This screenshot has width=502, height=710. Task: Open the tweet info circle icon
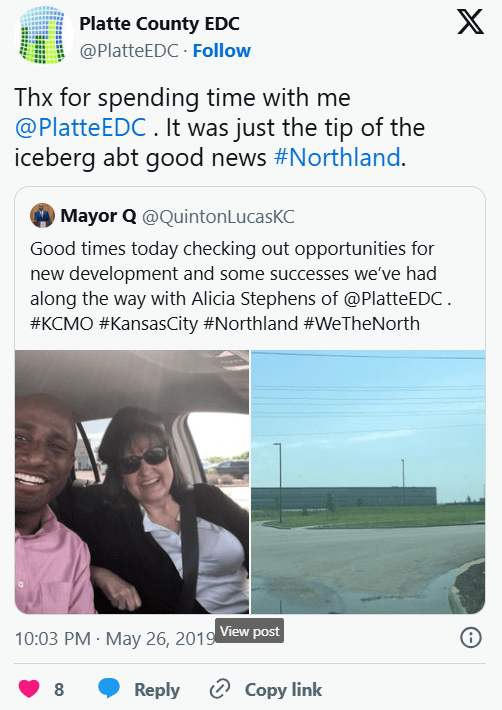[471, 638]
